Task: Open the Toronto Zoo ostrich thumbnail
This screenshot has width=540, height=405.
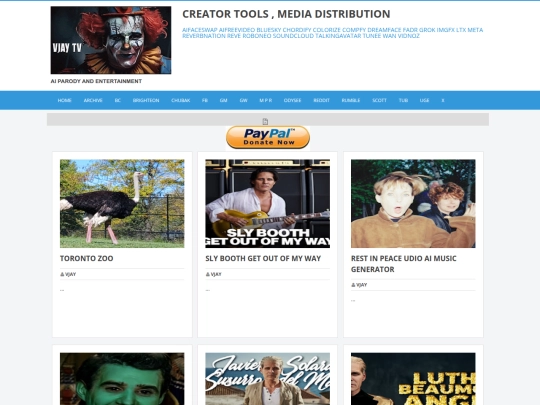Action: (x=122, y=204)
